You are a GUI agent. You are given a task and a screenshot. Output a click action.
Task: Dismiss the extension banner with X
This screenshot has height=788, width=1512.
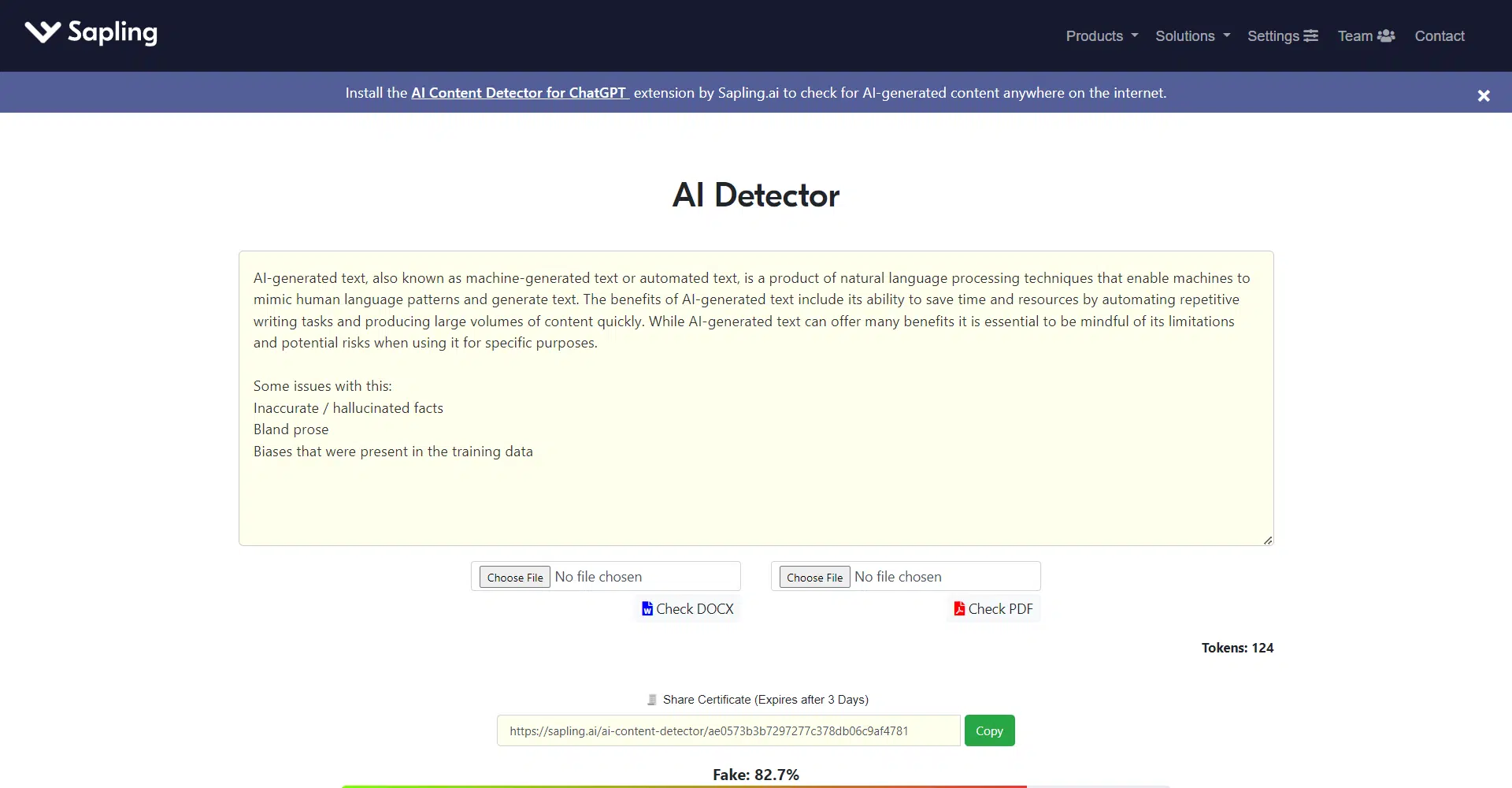1483,96
